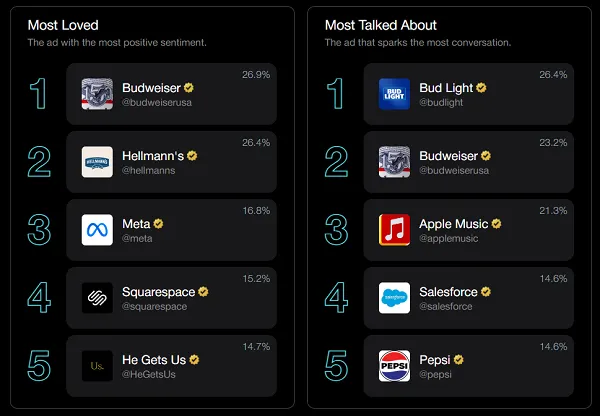The height and width of the screenshot is (416, 600).
Task: Click the Bud Light logo icon
Action: [x=394, y=94]
